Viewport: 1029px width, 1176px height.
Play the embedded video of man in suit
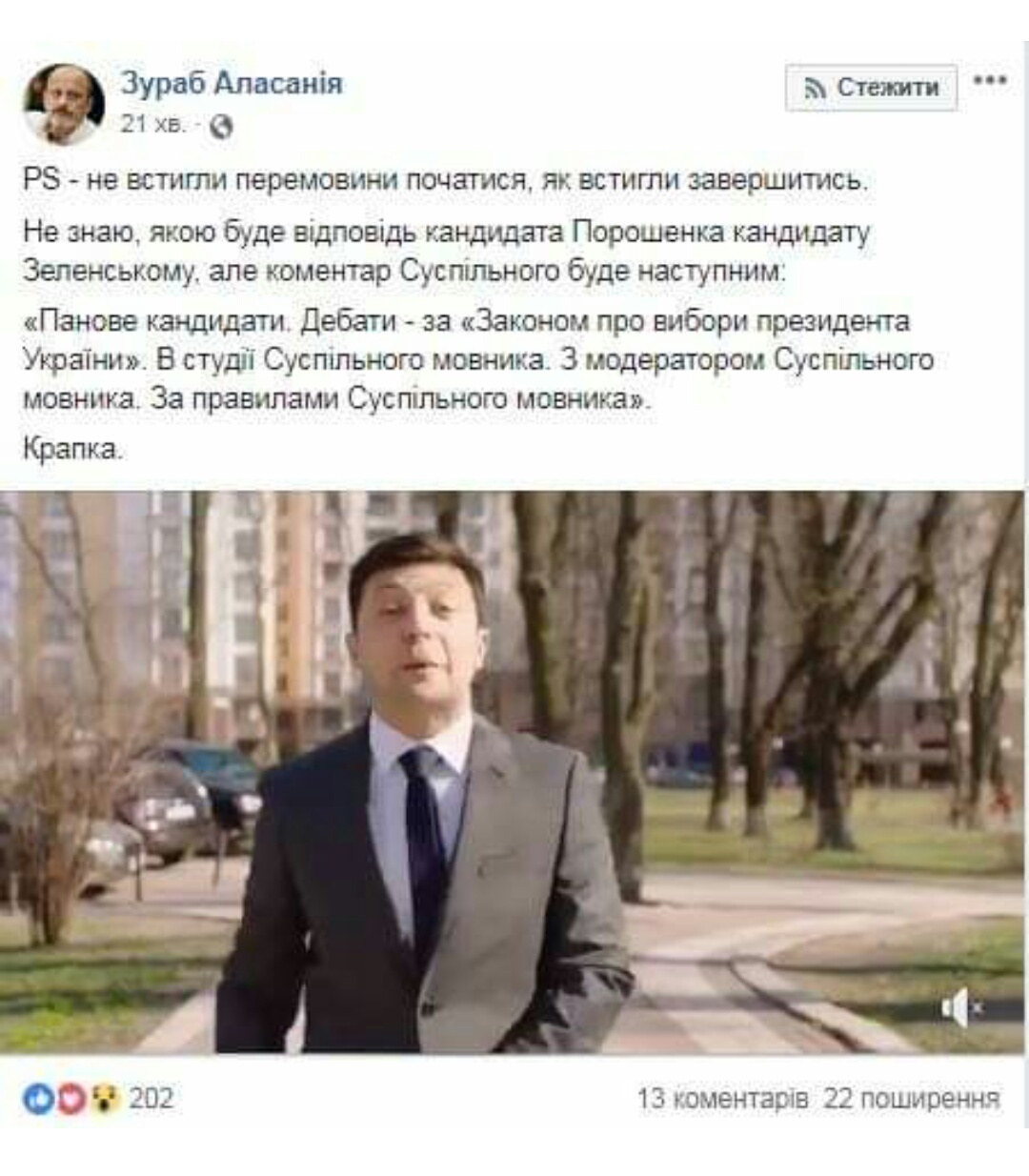pyautogui.click(x=514, y=772)
